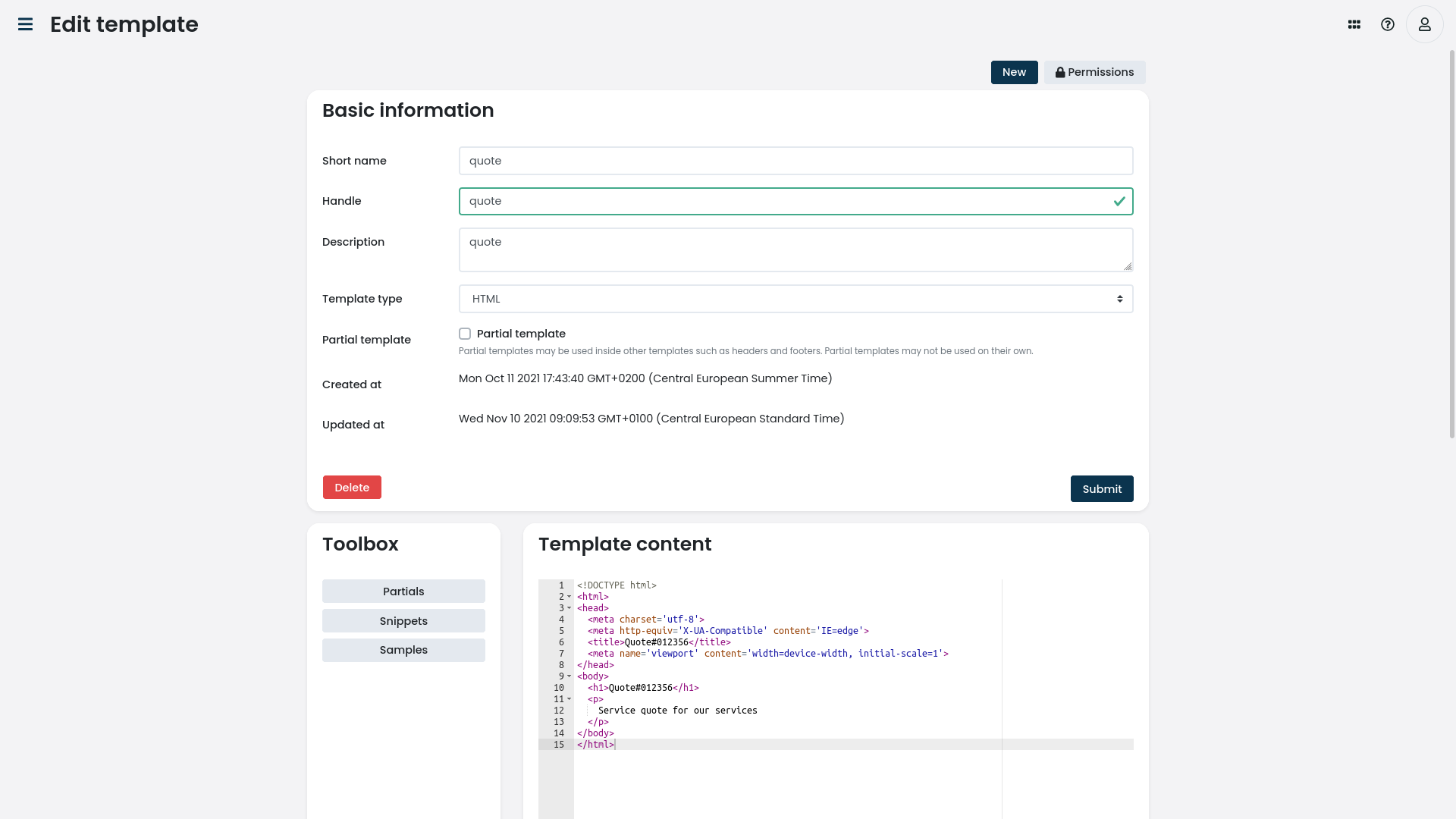Click the closing </html> line 15
1456x819 pixels.
[x=595, y=745]
